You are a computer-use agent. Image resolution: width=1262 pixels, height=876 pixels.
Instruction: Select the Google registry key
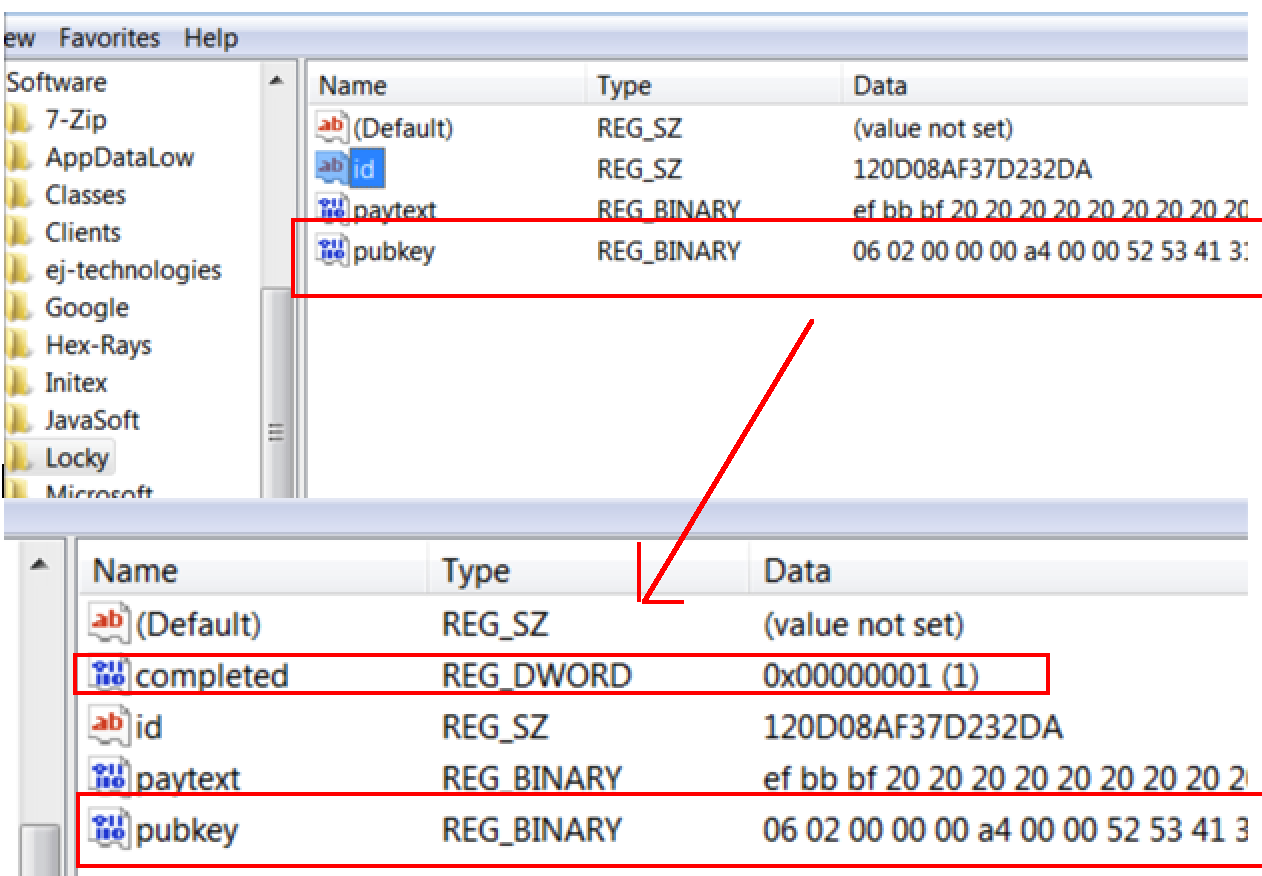(87, 308)
